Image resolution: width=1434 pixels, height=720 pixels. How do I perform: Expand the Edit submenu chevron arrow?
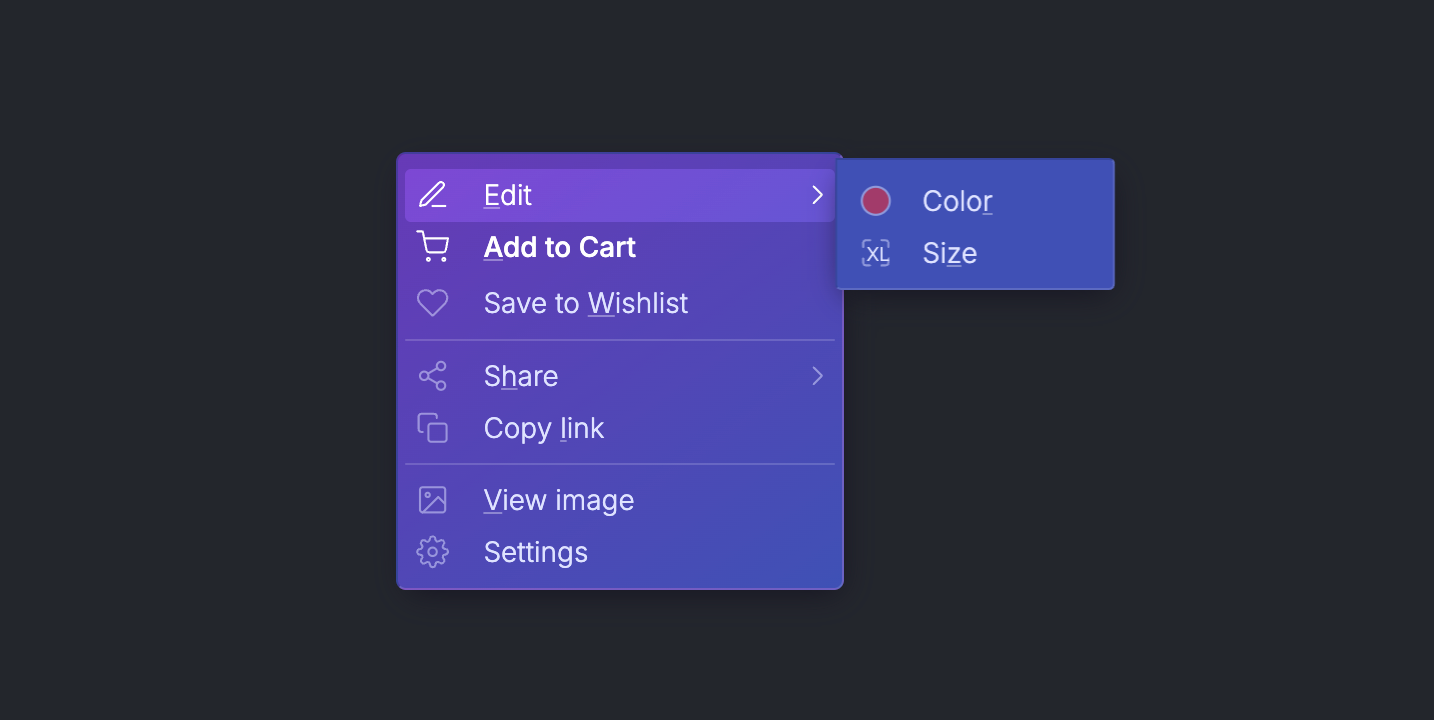click(817, 195)
